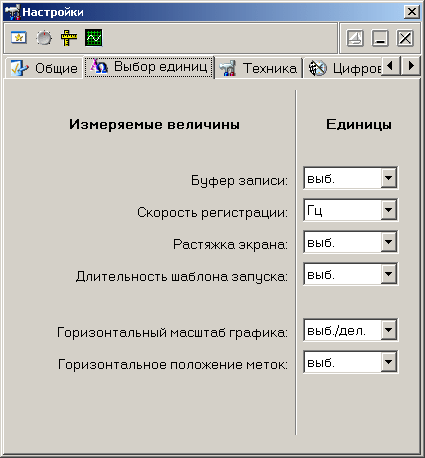The height and width of the screenshot is (458, 425).
Task: Select the yellow ruler icon
Action: click(69, 38)
